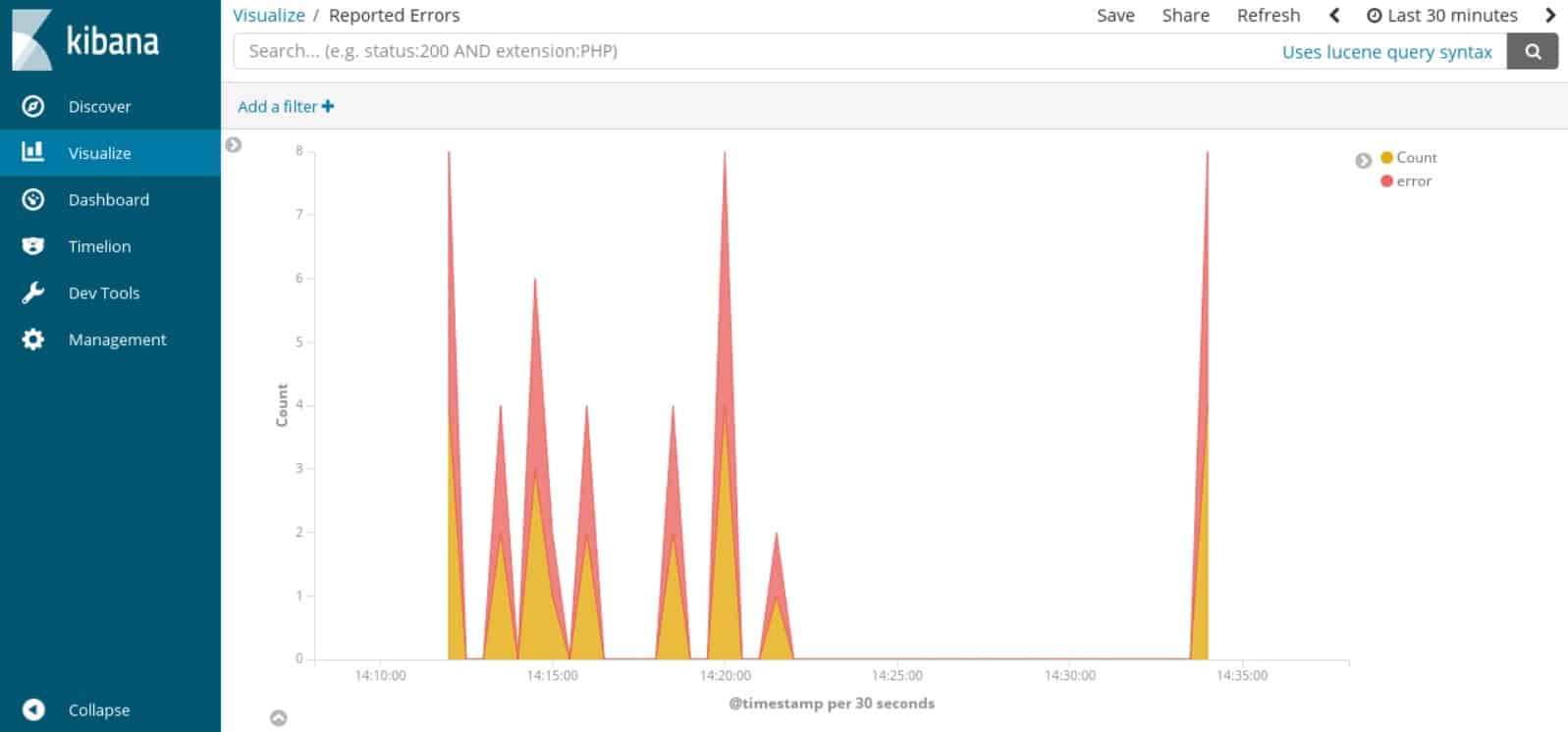The width and height of the screenshot is (1568, 732).
Task: Collapse the side navigation
Action: point(110,709)
